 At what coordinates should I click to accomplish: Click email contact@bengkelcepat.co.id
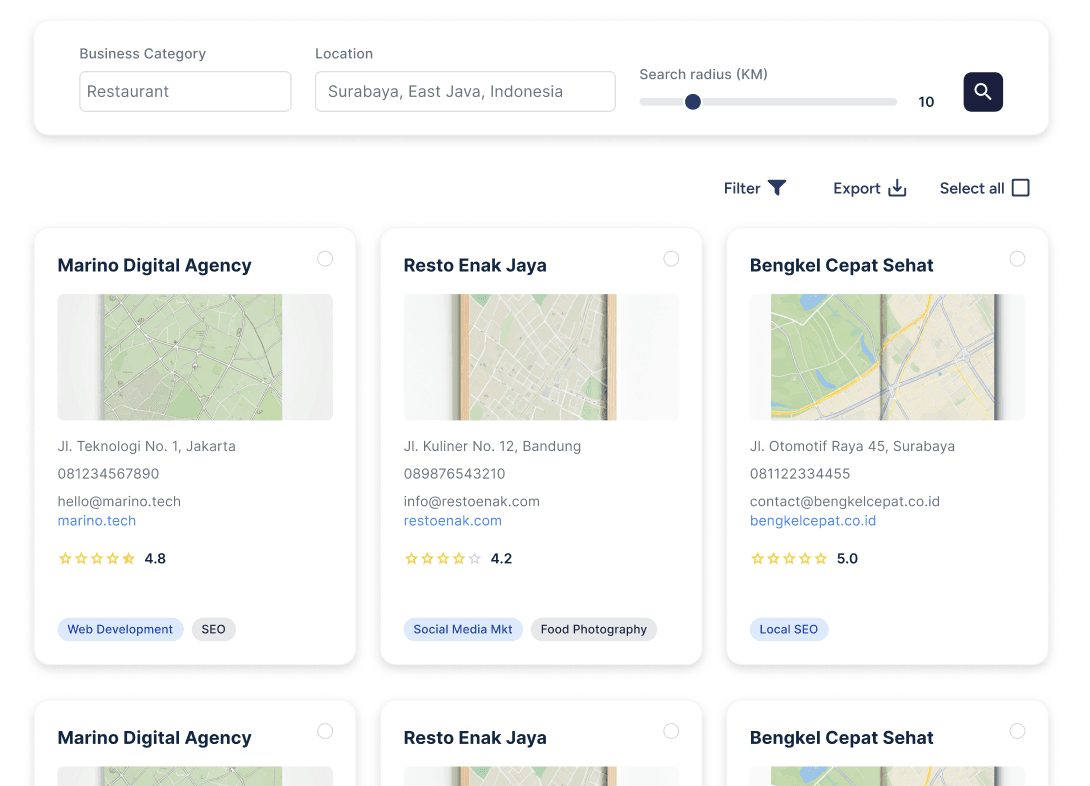click(845, 501)
